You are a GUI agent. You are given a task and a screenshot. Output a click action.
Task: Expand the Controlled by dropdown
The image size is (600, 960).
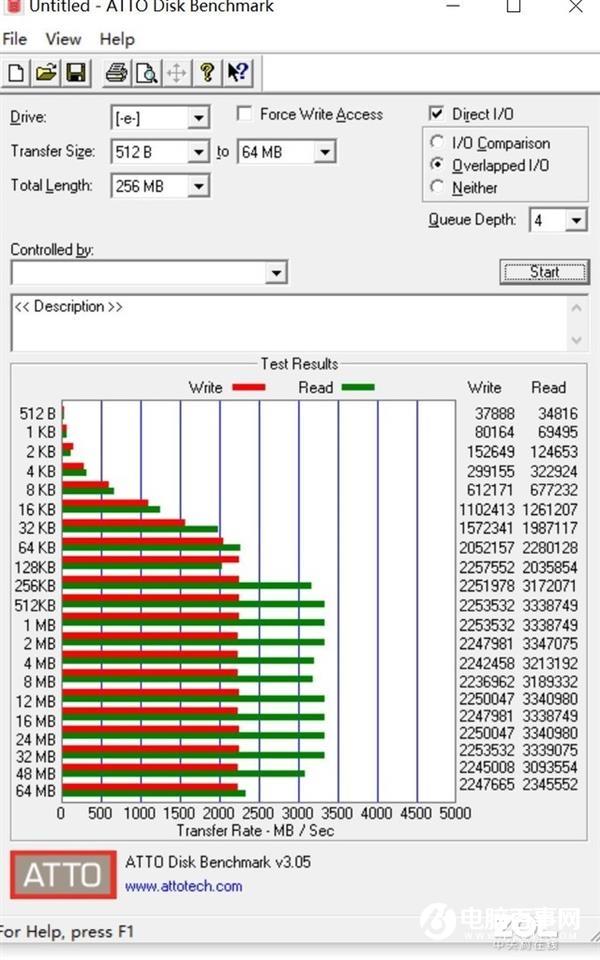point(276,272)
